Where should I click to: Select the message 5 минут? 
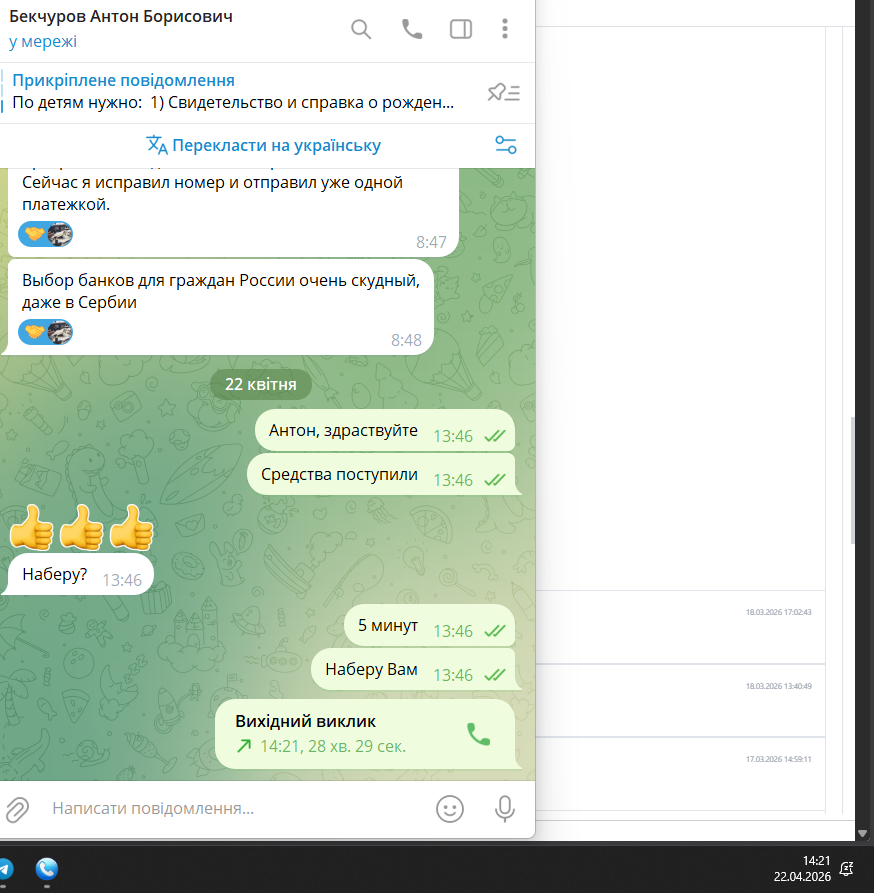(x=429, y=625)
